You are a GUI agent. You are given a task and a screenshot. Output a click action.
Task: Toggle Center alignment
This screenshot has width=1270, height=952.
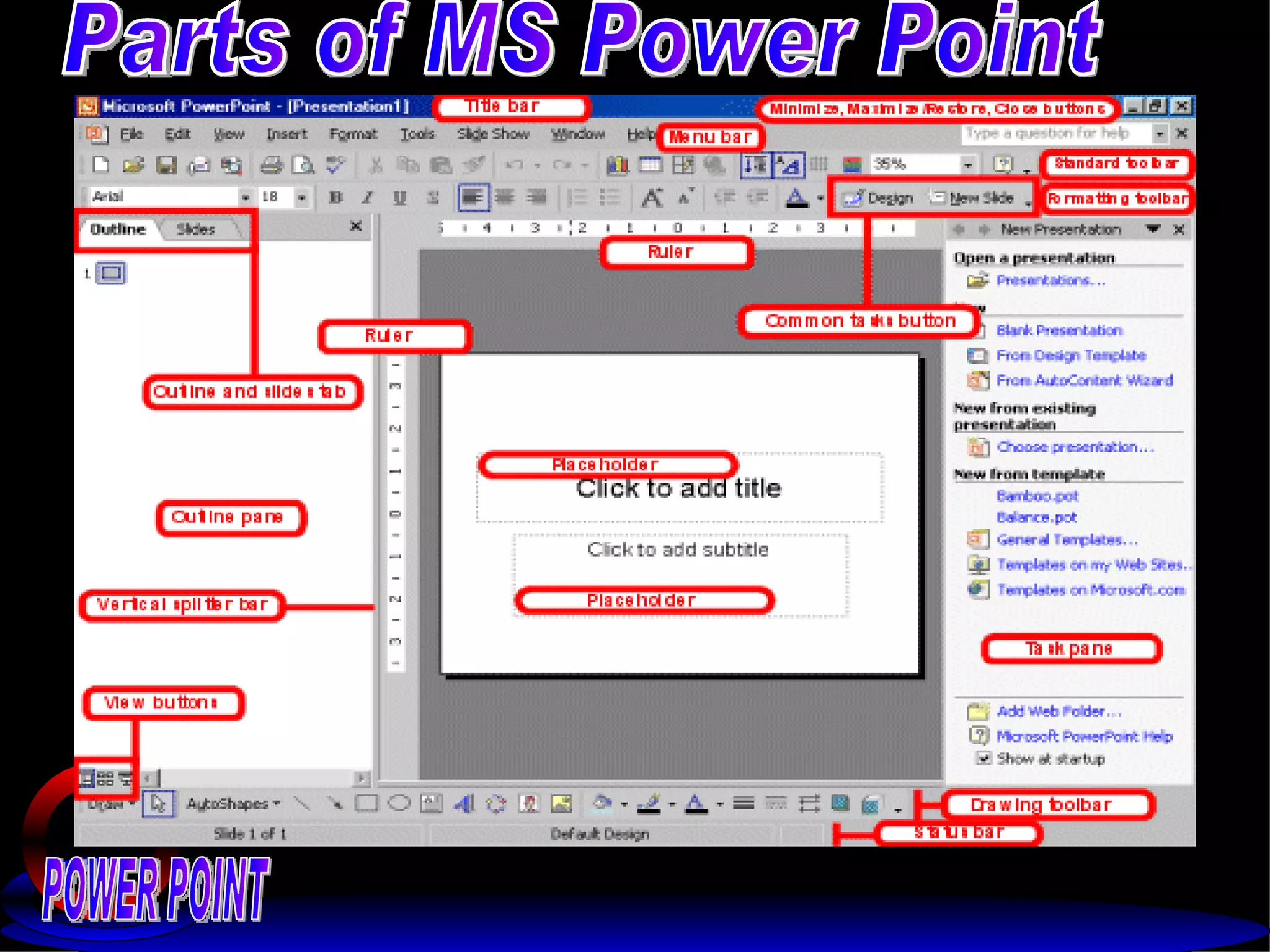click(x=504, y=198)
